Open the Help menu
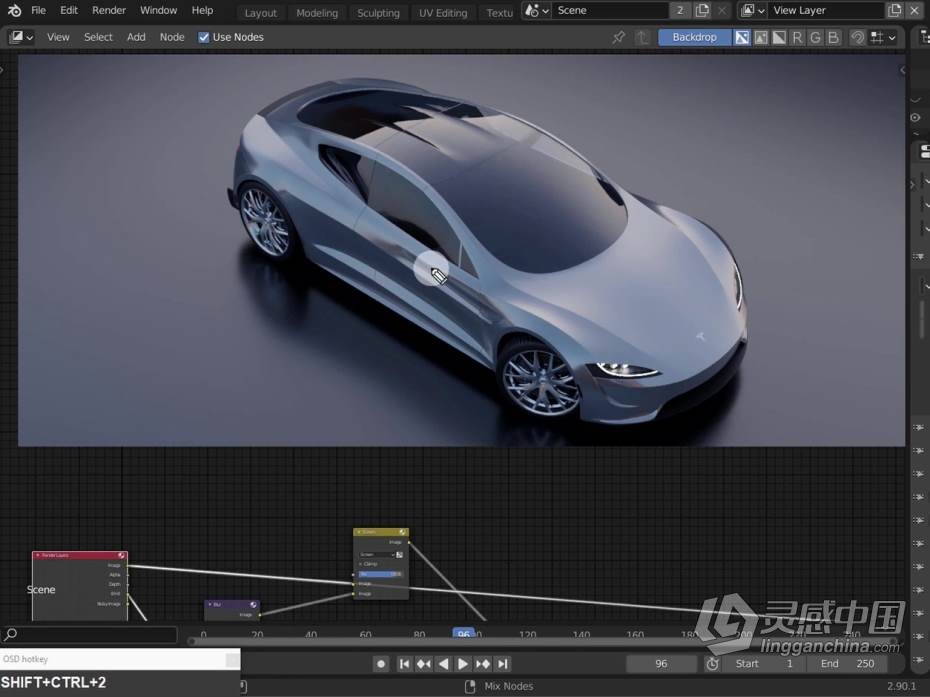This screenshot has height=697, width=930. (202, 10)
